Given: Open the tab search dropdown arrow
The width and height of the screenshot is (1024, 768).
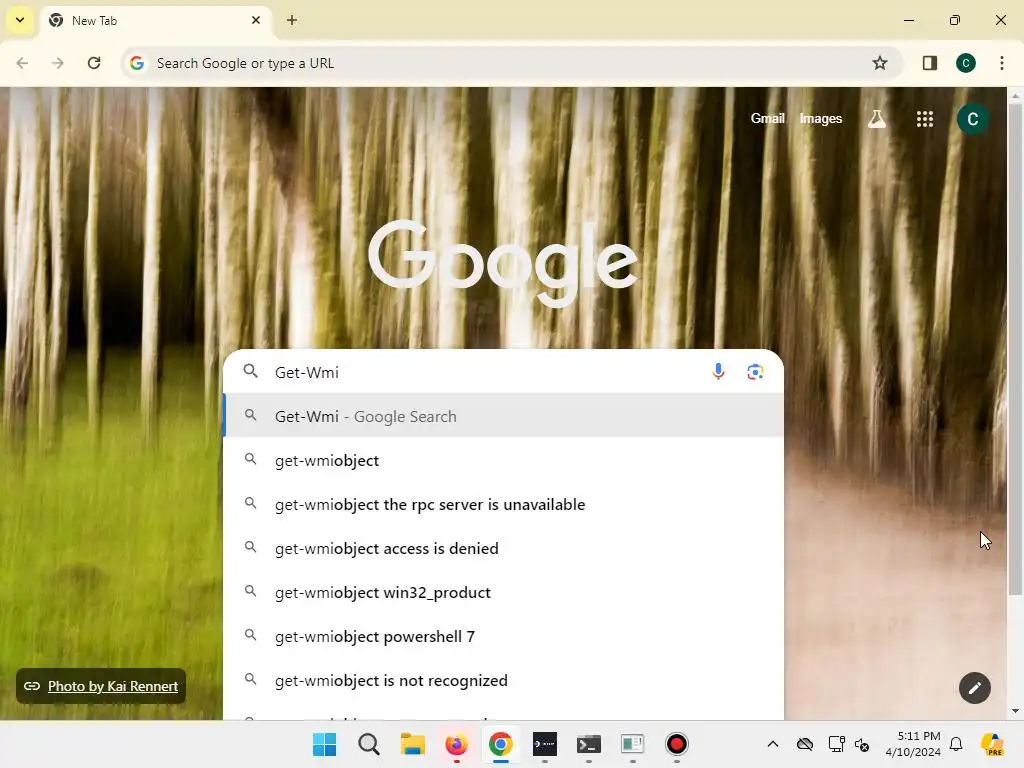Looking at the screenshot, I should pyautogui.click(x=20, y=20).
